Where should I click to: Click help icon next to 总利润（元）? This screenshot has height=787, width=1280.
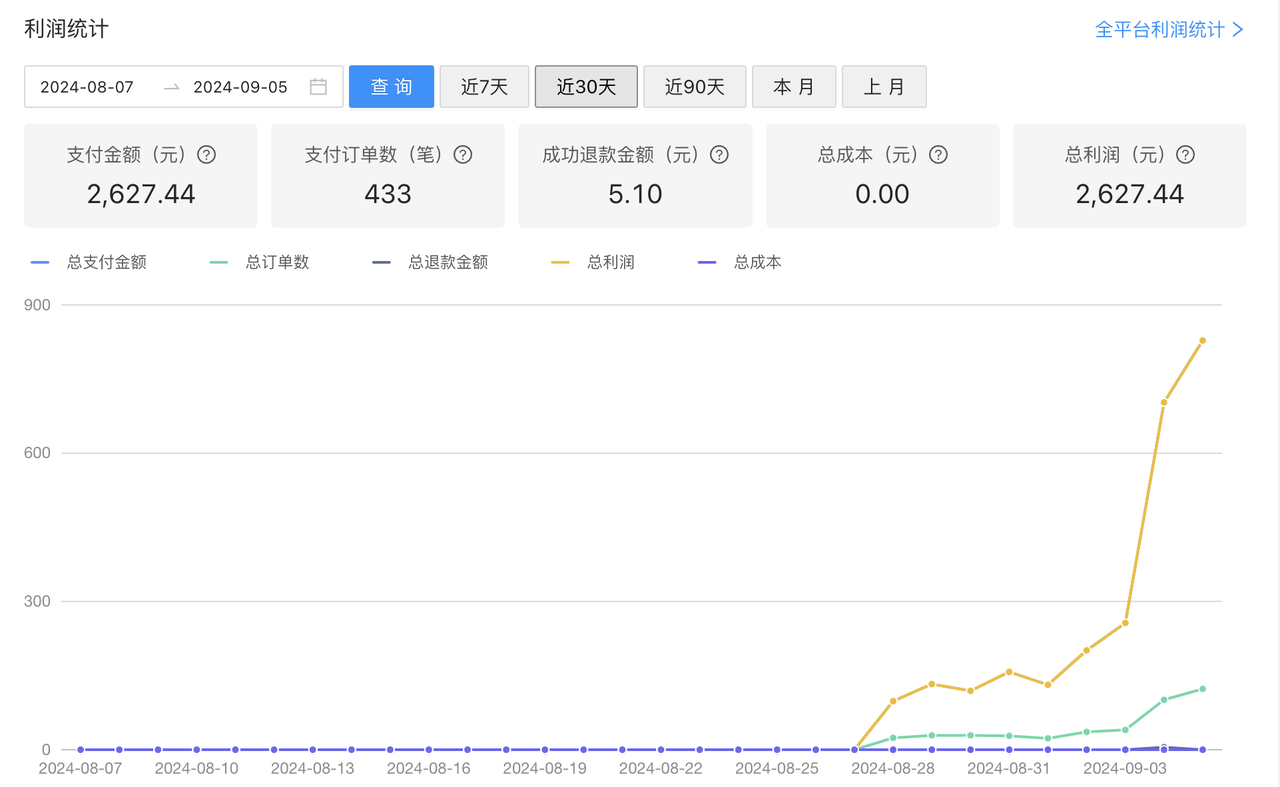(x=1185, y=155)
